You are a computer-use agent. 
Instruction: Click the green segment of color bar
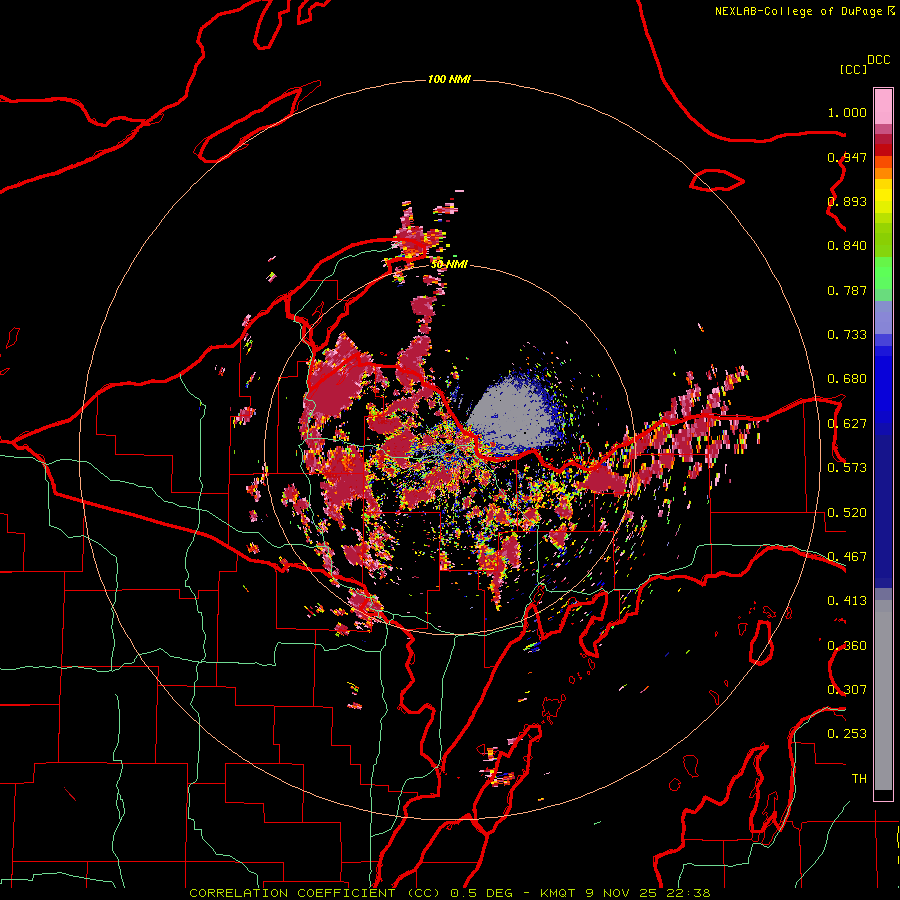coord(883,273)
